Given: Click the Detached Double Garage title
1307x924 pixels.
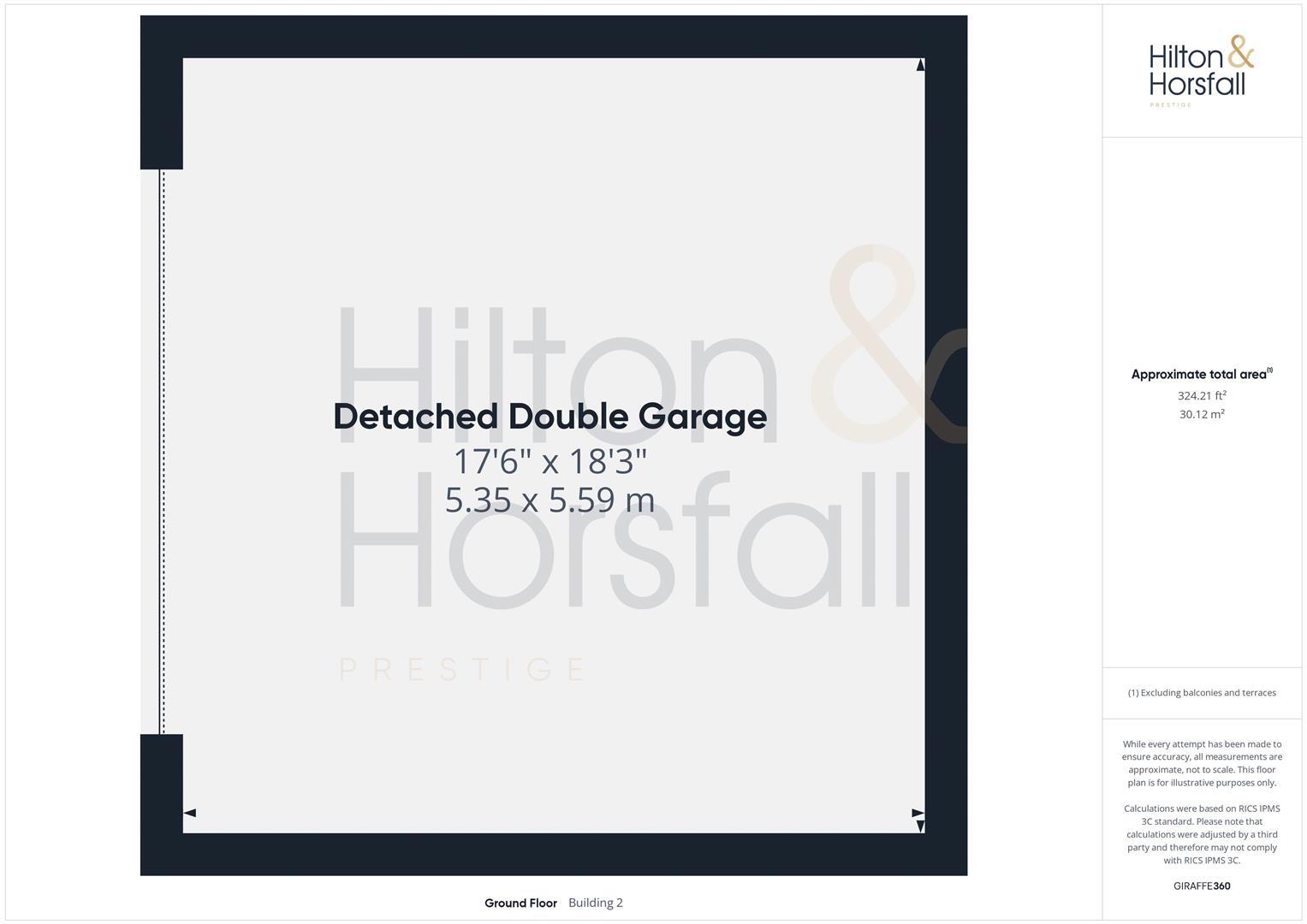Looking at the screenshot, I should [550, 417].
